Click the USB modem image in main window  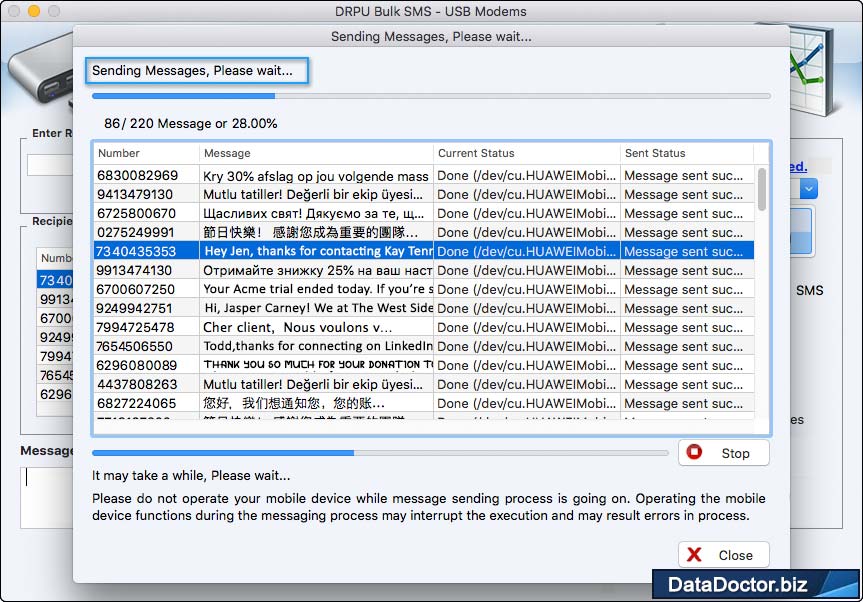tap(41, 74)
